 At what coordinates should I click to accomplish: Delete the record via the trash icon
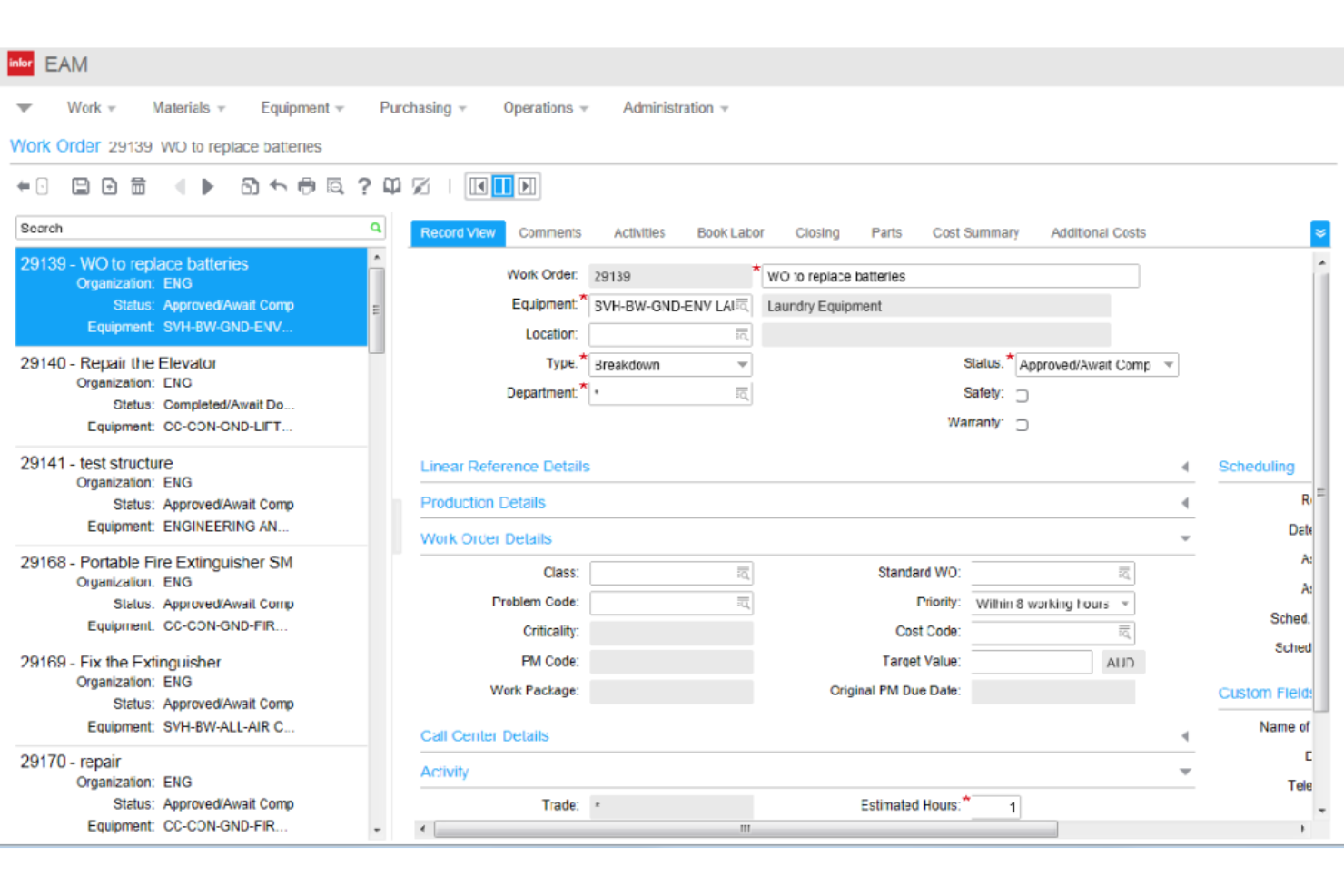[137, 186]
